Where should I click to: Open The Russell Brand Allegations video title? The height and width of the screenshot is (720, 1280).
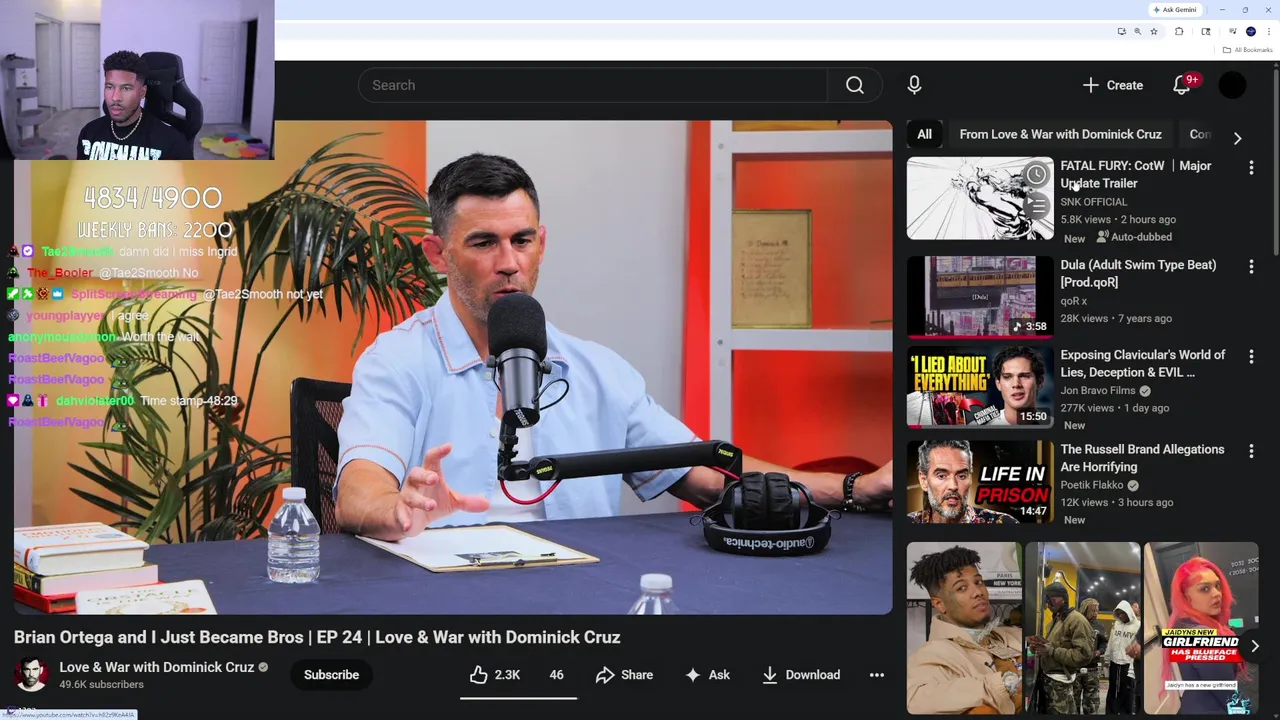1142,458
